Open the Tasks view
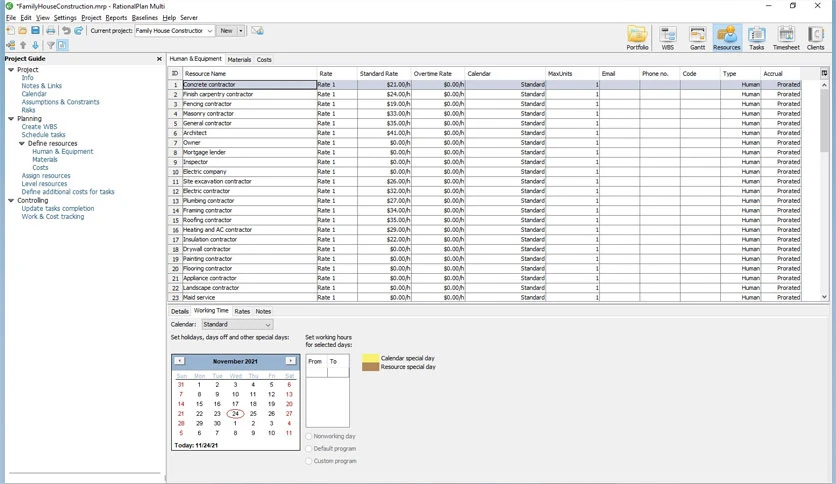This screenshot has width=836, height=484. pyautogui.click(x=757, y=38)
